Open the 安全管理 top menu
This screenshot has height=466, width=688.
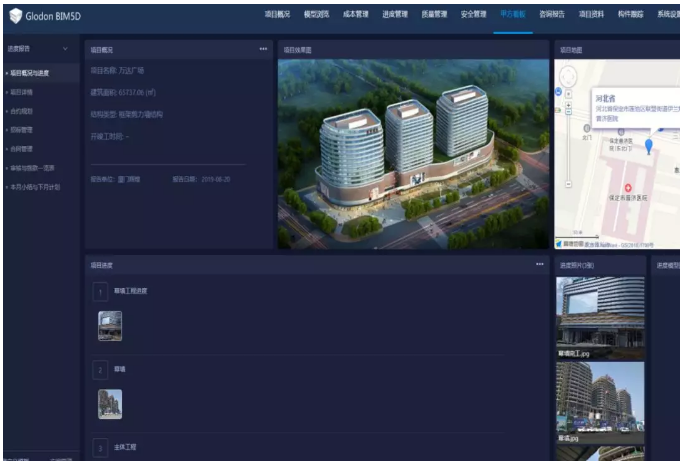coord(473,14)
